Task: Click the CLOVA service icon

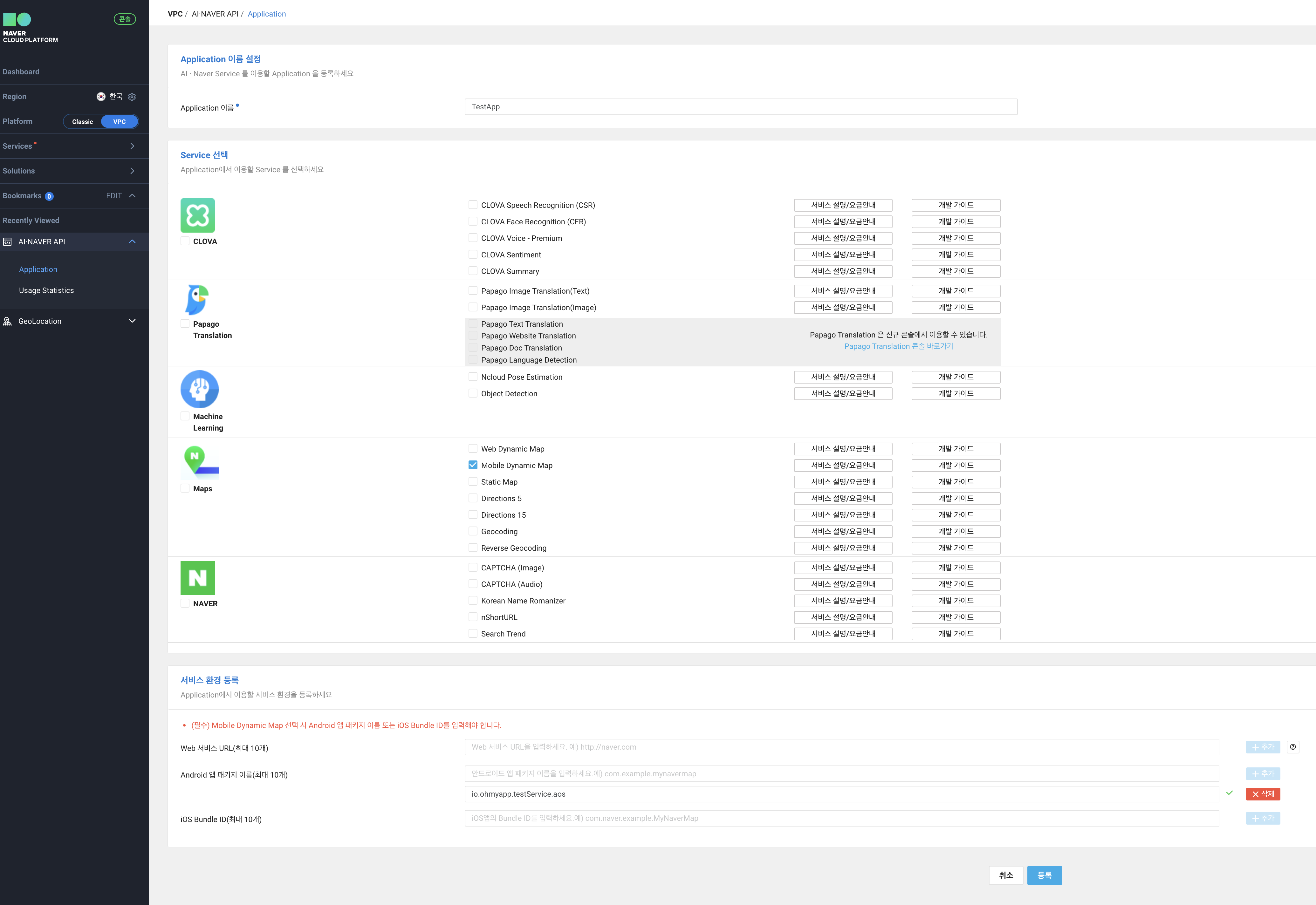Action: pyautogui.click(x=197, y=215)
